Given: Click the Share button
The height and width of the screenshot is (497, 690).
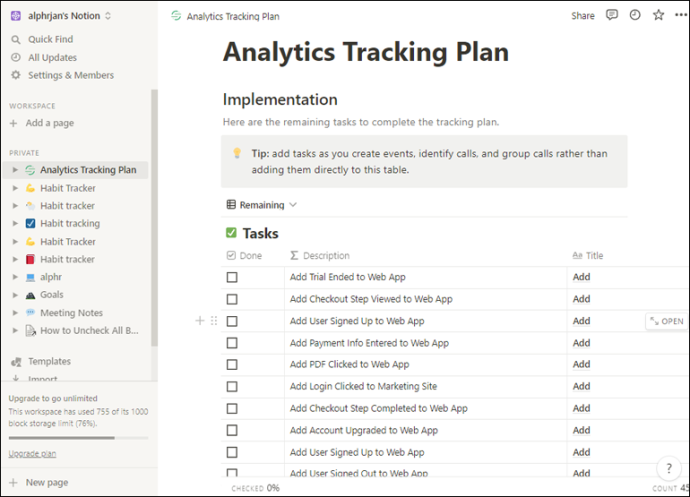Looking at the screenshot, I should 583,16.
